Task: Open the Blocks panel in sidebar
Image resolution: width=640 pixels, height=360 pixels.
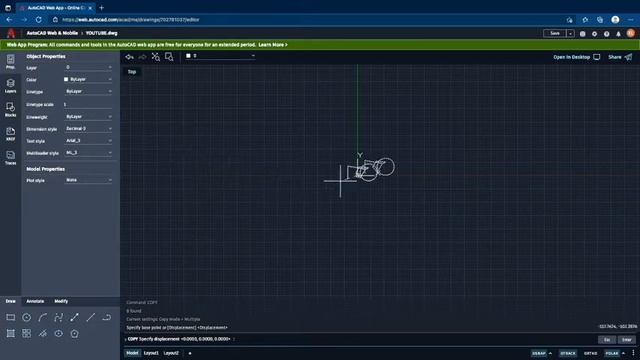Action: [x=11, y=109]
